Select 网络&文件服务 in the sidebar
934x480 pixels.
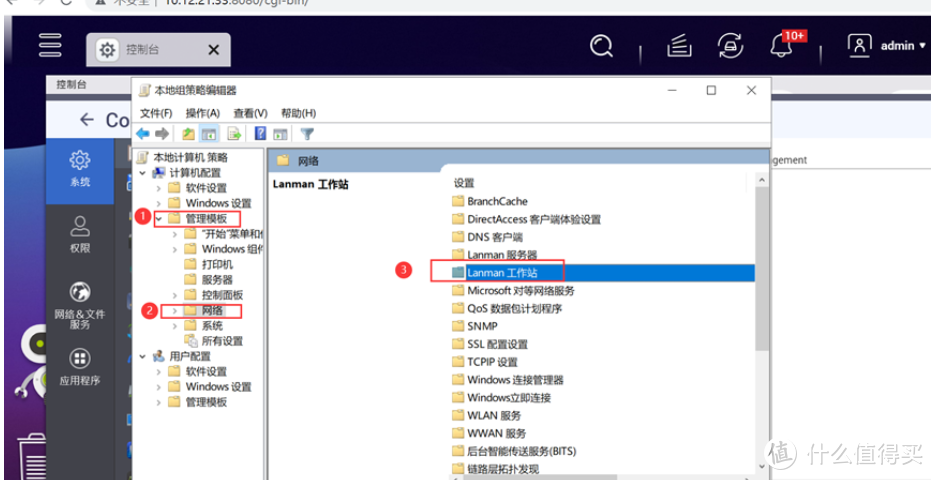coord(80,305)
